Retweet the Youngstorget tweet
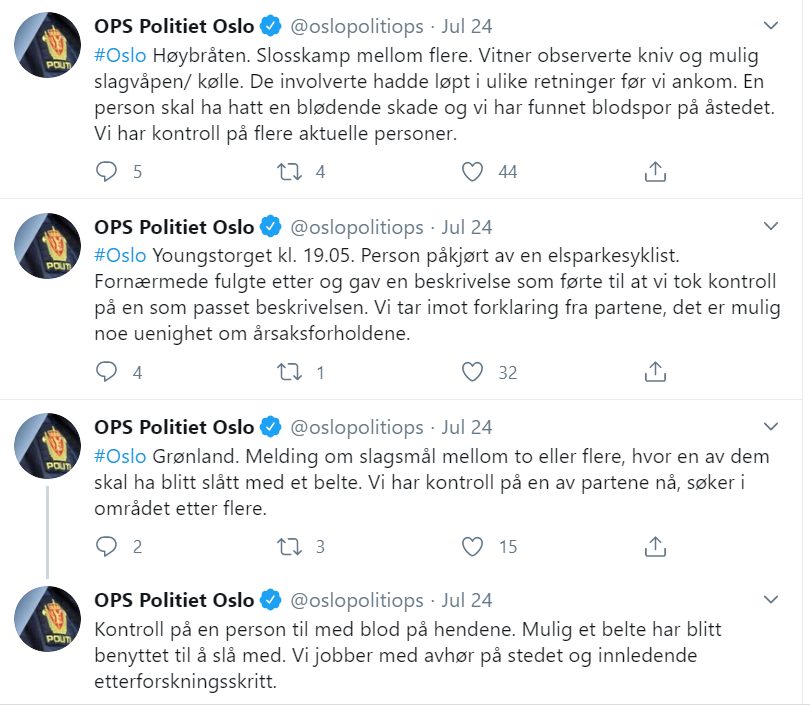The width and height of the screenshot is (810, 705). (289, 372)
